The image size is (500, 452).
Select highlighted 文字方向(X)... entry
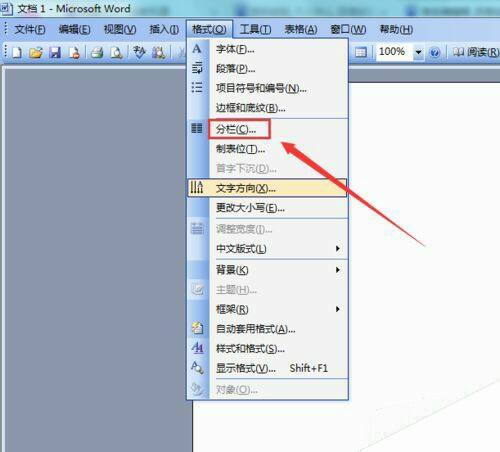267,188
